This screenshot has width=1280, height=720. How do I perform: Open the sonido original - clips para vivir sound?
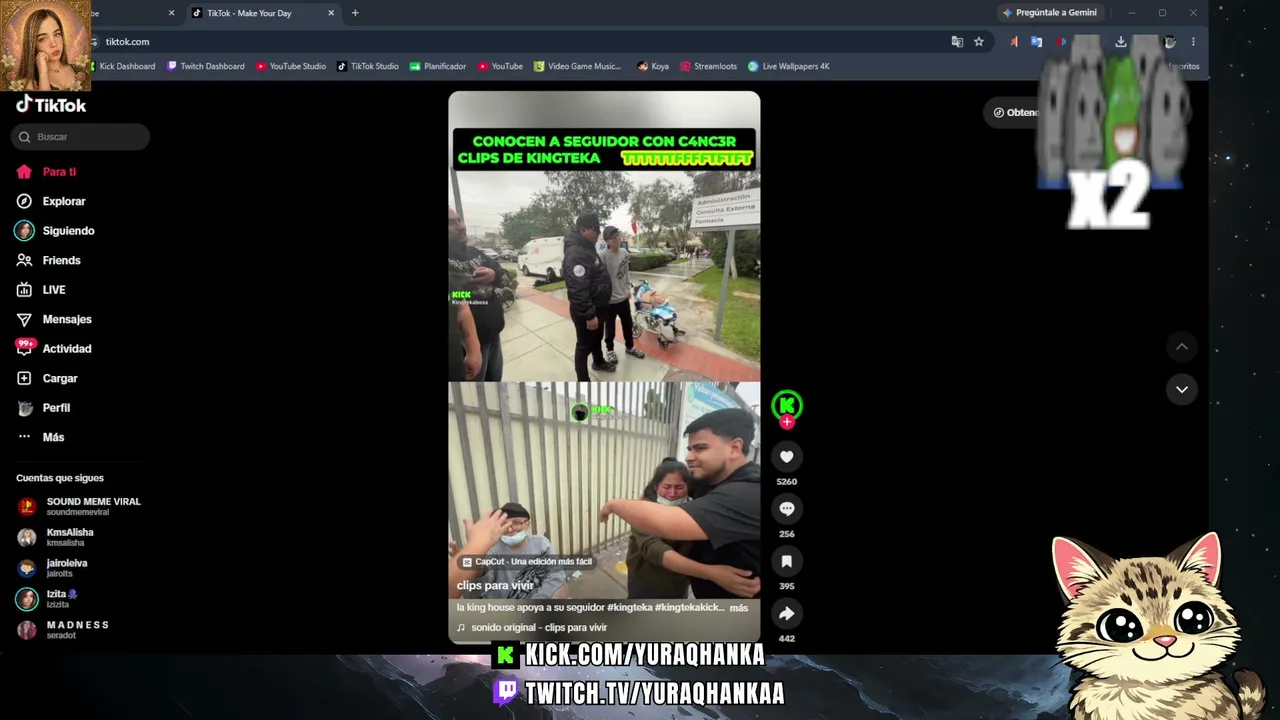pos(532,628)
